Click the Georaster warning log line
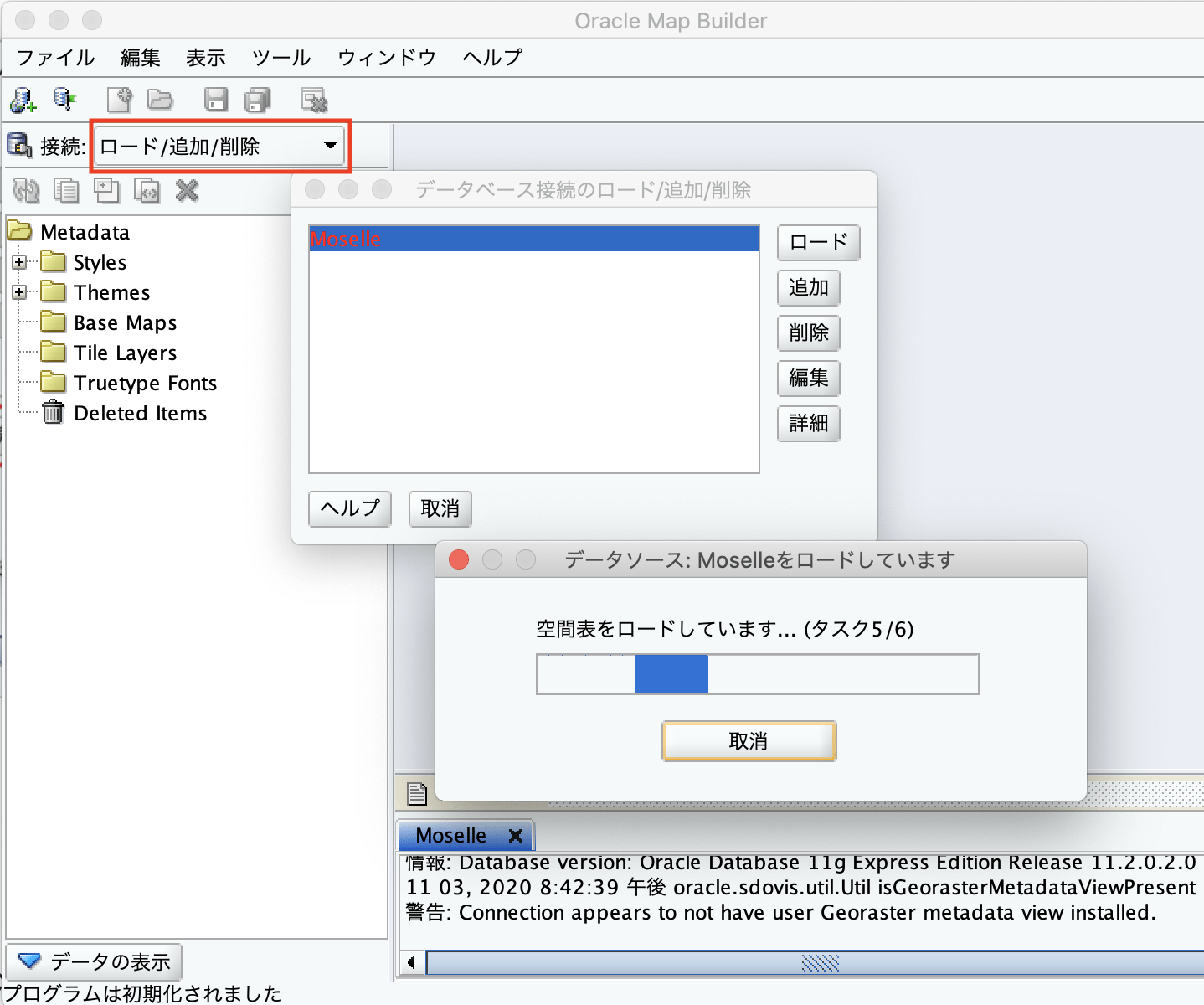 click(x=780, y=912)
